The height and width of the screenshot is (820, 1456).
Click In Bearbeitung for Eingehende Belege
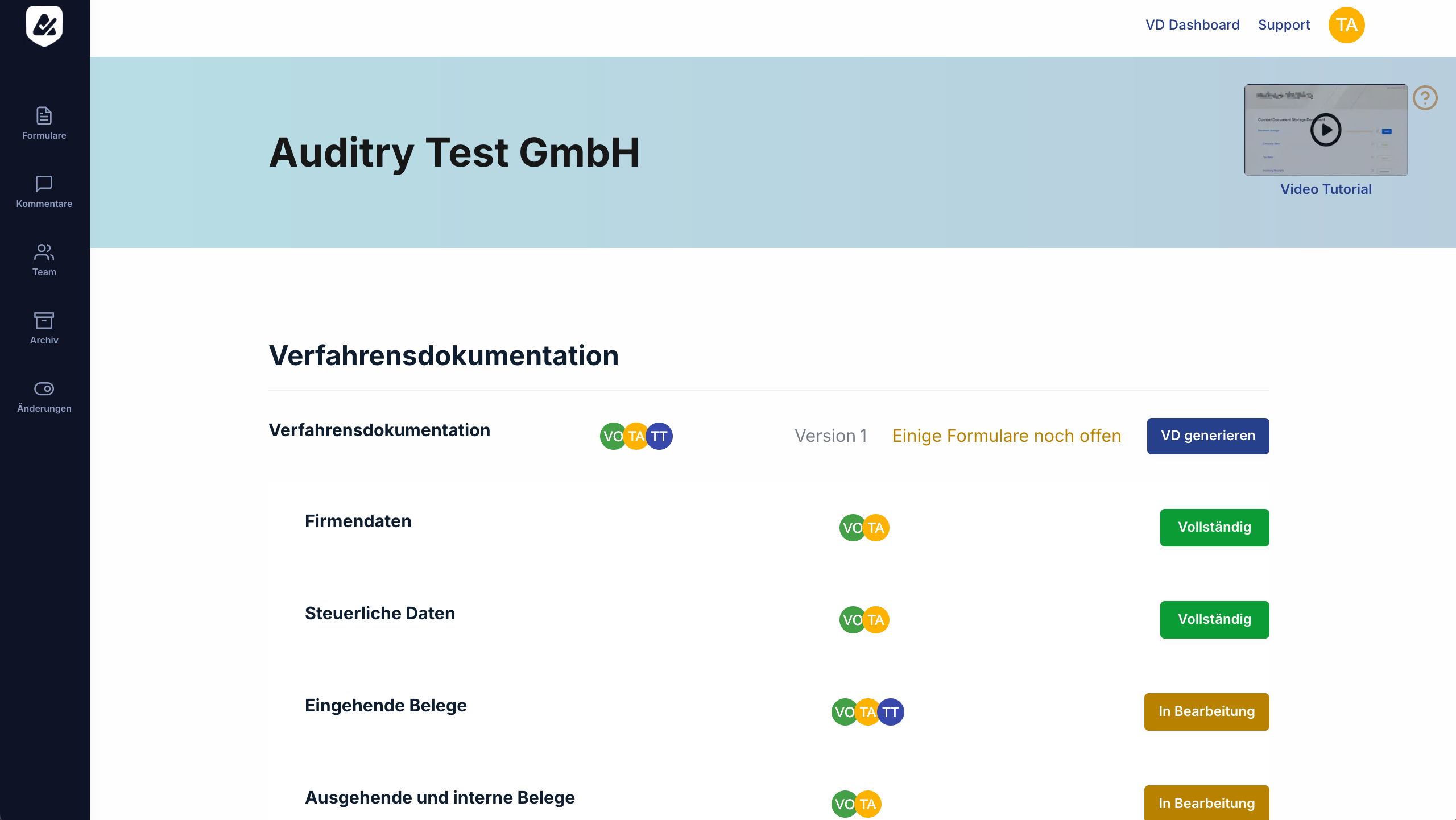pos(1206,711)
